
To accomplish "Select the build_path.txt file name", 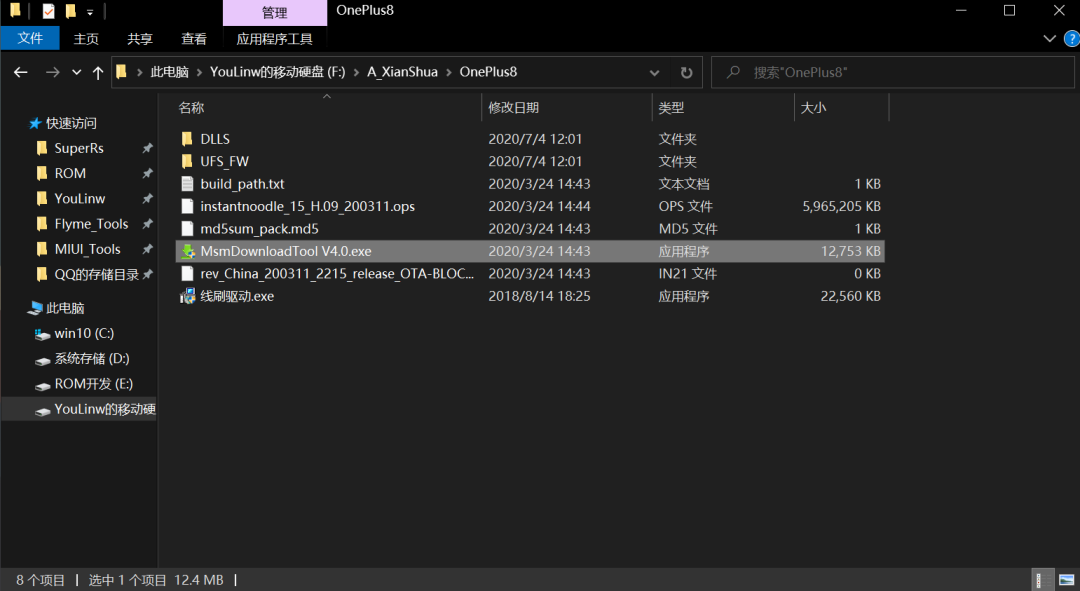I will tap(242, 184).
